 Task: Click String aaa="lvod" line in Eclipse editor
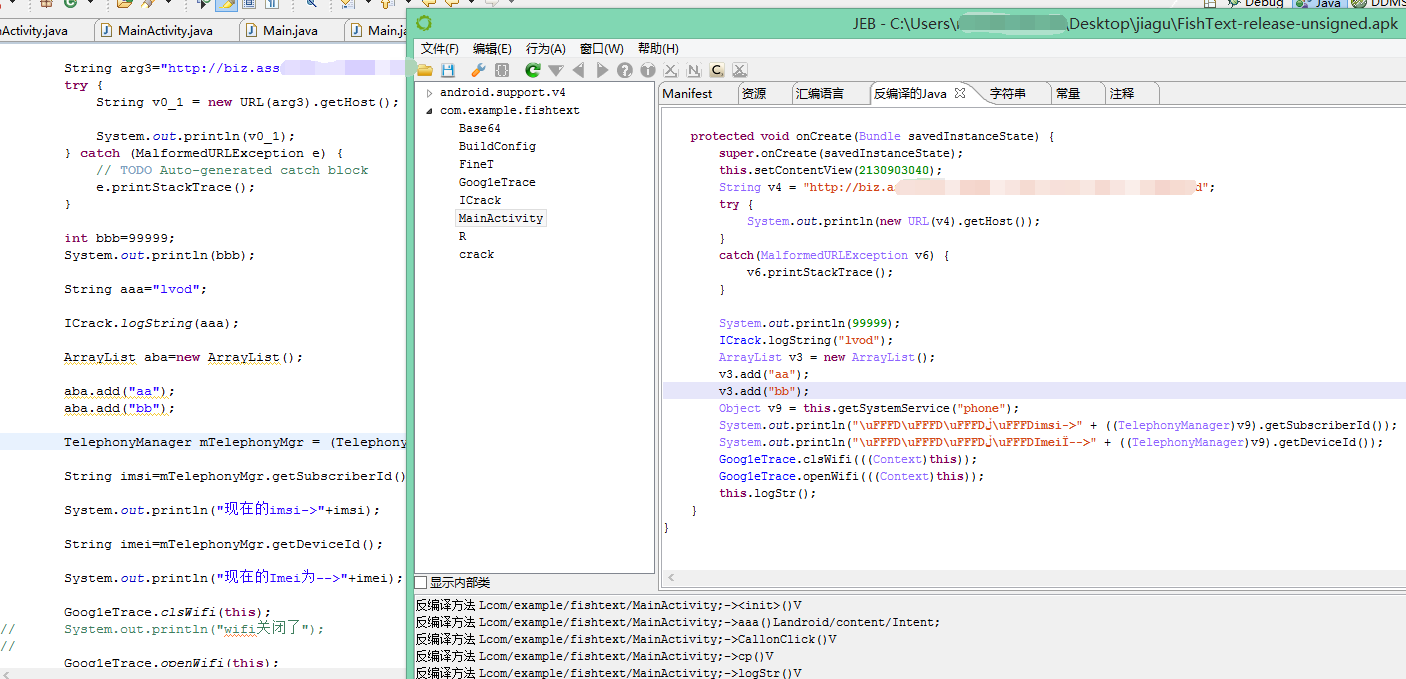[136, 289]
